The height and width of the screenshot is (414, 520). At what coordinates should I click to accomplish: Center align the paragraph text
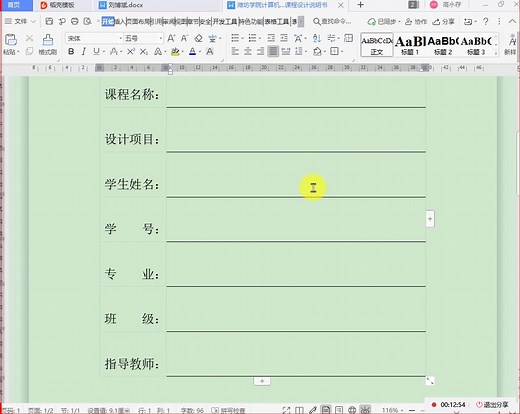pyautogui.click(x=248, y=51)
